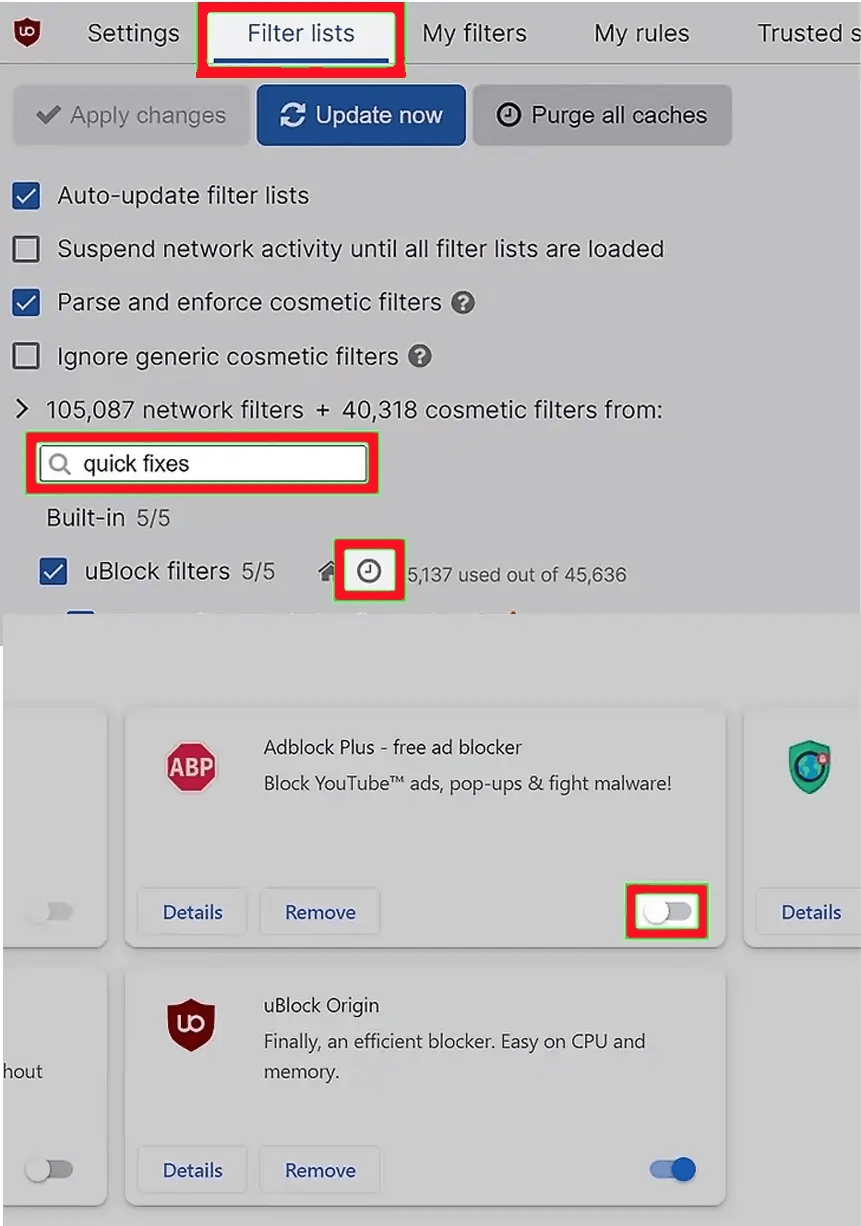Click the home icon next to uBlock filters

(x=326, y=572)
